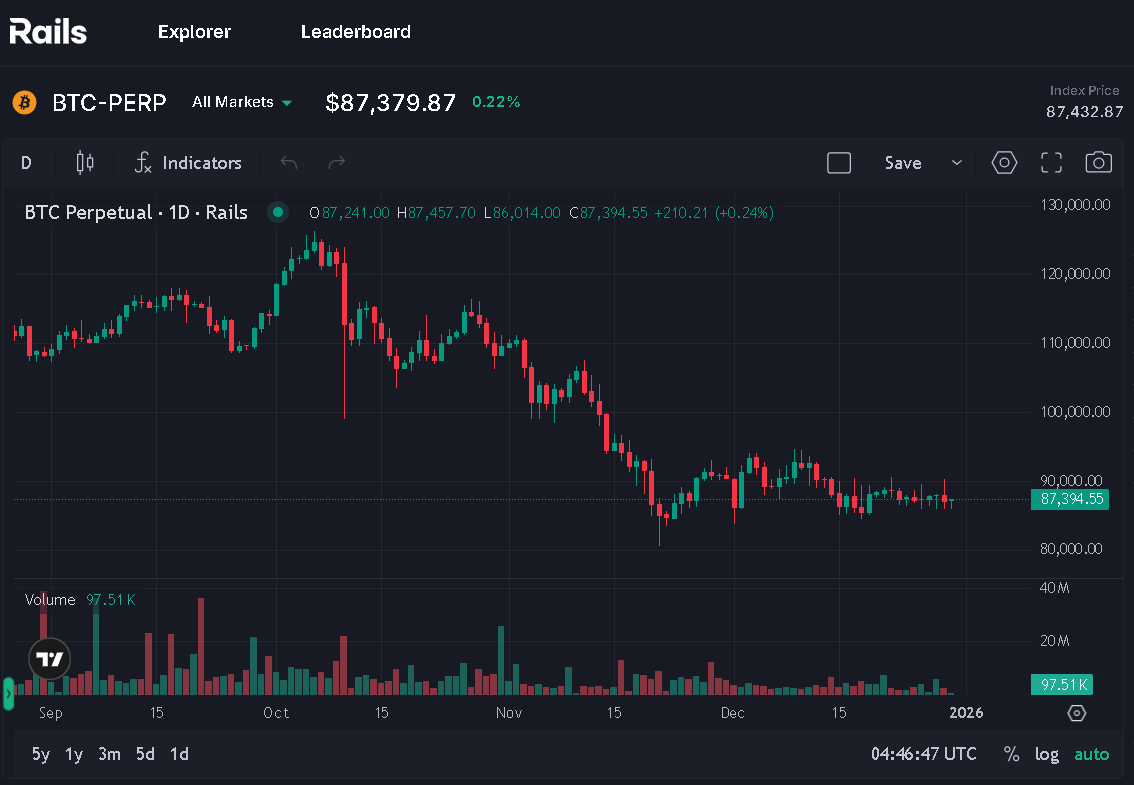Click the Volume indicator legend
This screenshot has height=785, width=1134.
coord(80,600)
